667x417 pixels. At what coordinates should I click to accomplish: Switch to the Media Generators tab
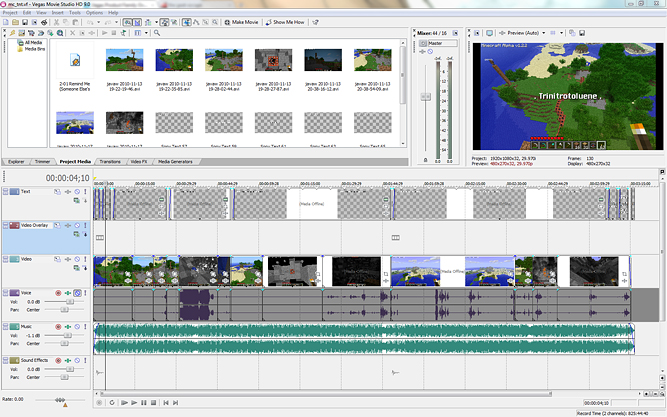click(x=175, y=162)
